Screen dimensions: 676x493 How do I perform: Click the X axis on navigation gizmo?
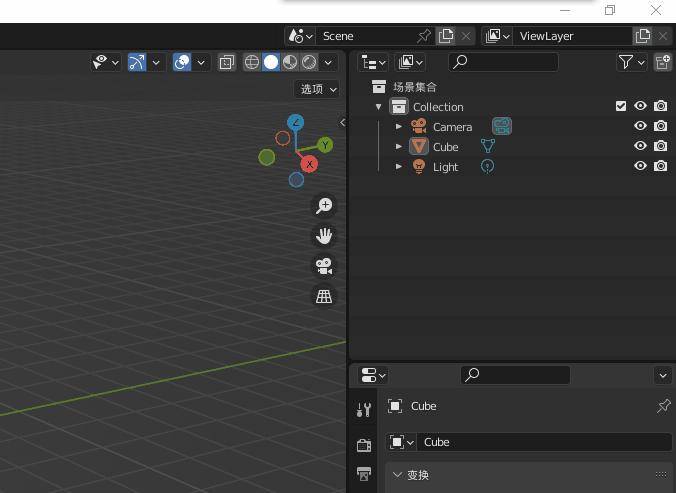point(309,164)
